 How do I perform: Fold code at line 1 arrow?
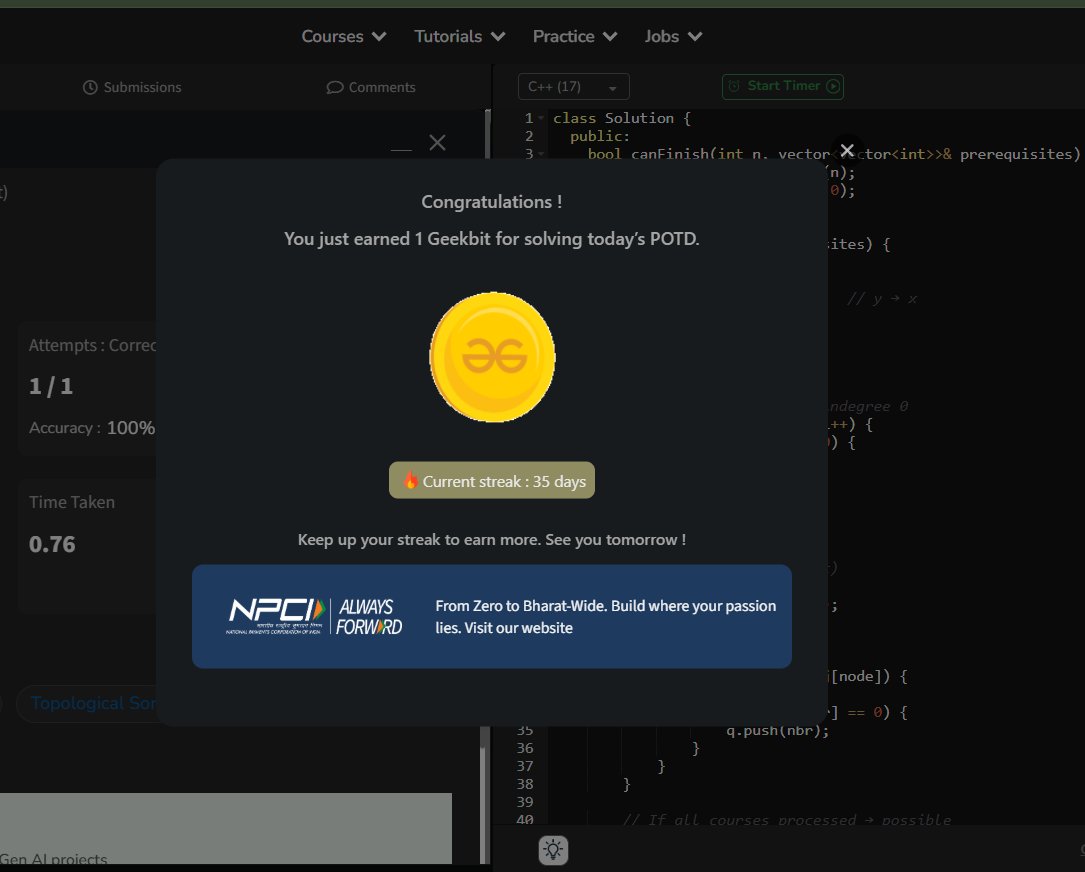[541, 118]
